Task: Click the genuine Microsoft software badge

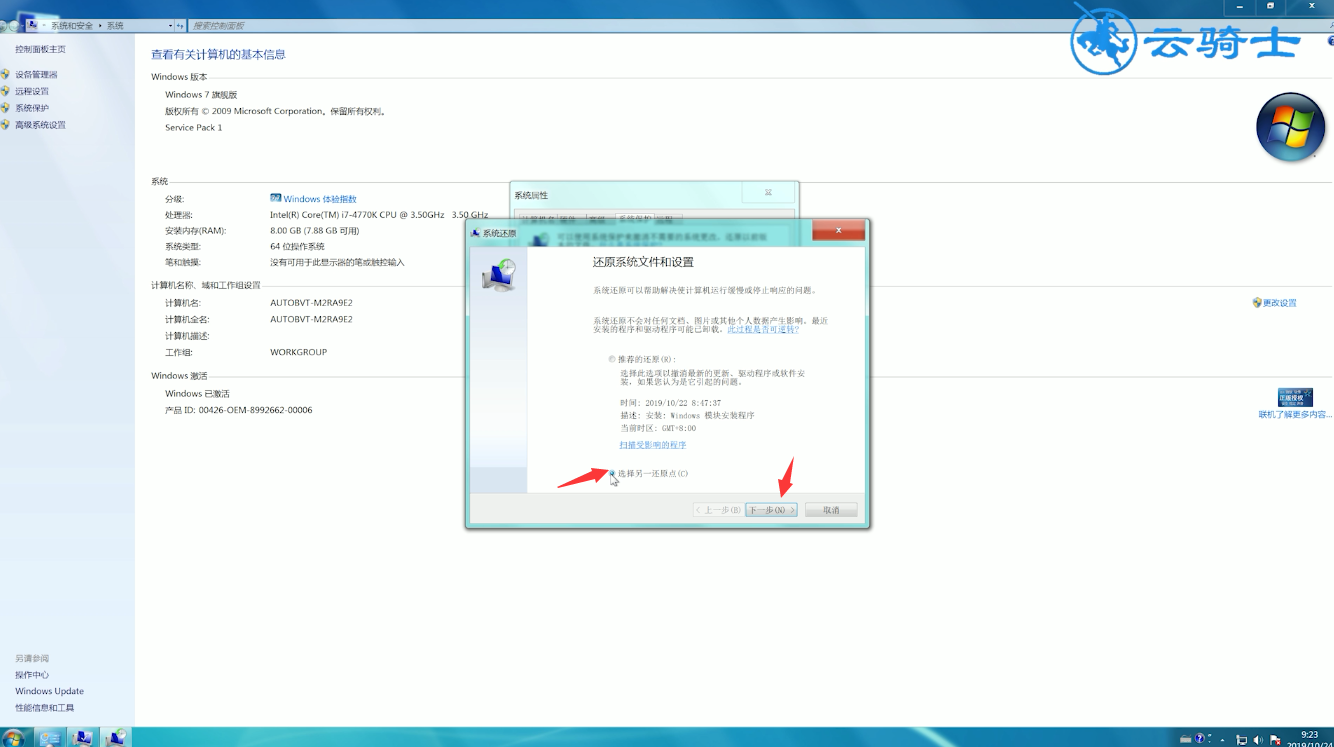Action: pyautogui.click(x=1295, y=397)
